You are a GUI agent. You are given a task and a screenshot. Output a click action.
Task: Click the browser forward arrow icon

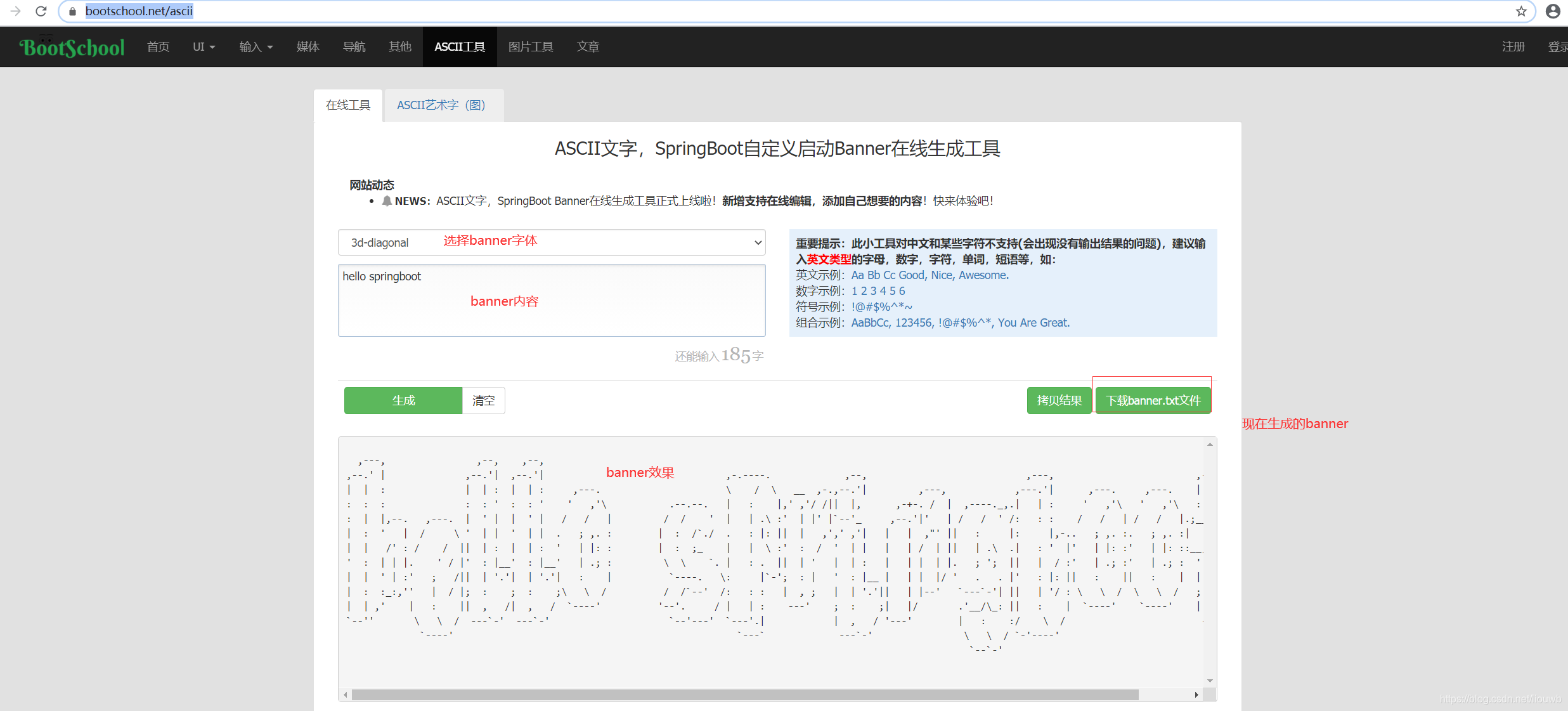point(16,11)
